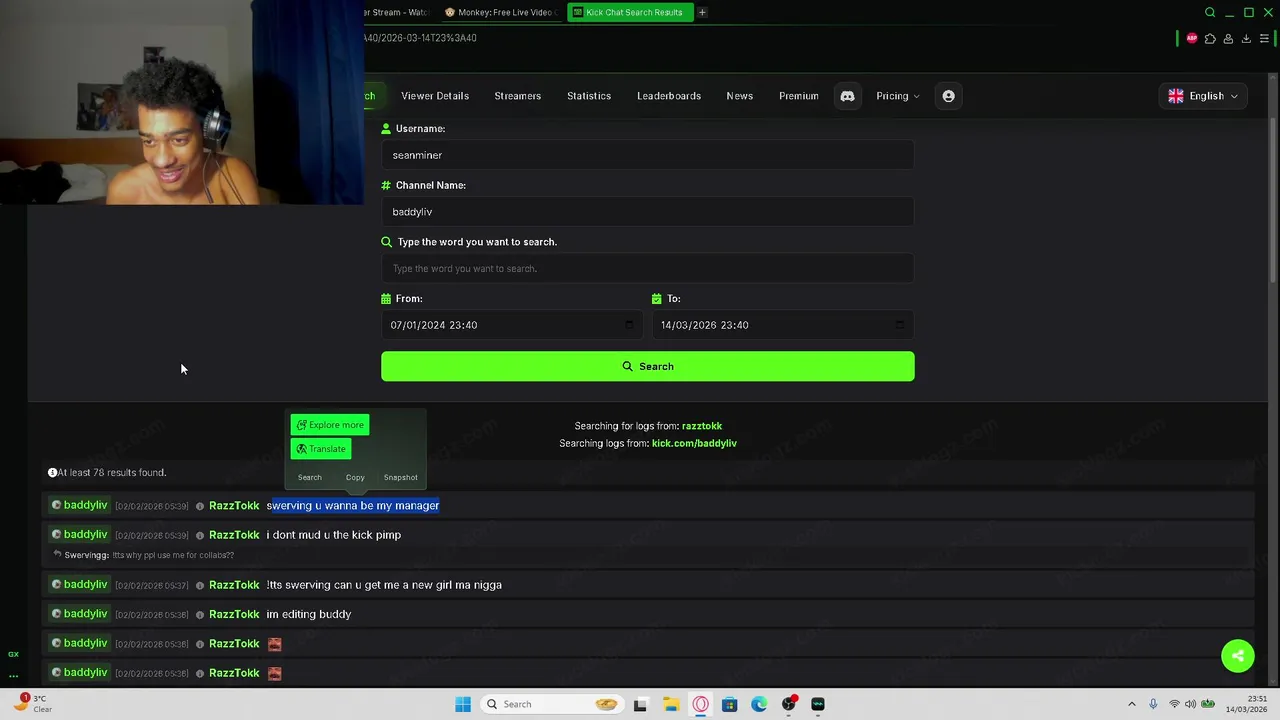The width and height of the screenshot is (1280, 720).
Task: Expand the Pricing dropdown menu
Action: pos(897,96)
